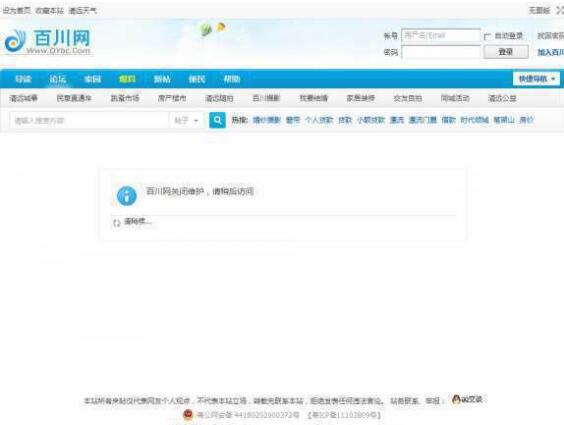
Task: Click the 百川网 site logo
Action: [48, 42]
